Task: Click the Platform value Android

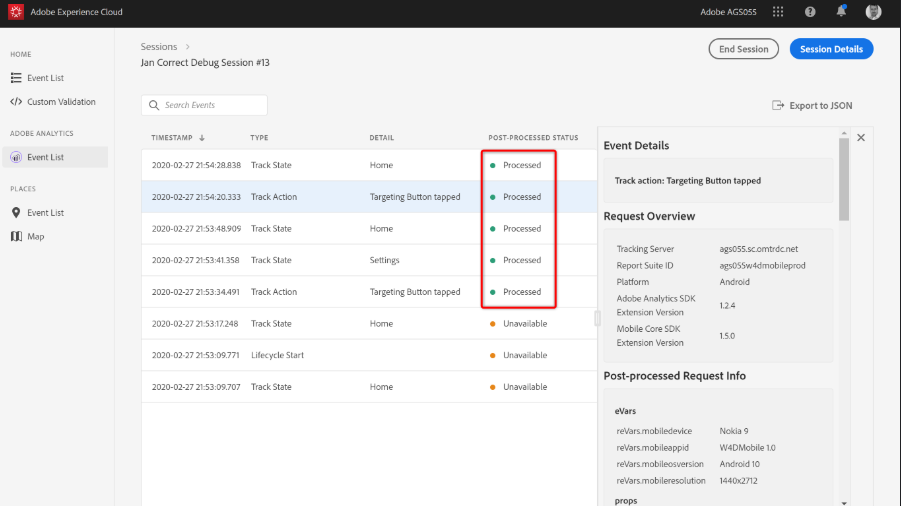Action: click(734, 282)
